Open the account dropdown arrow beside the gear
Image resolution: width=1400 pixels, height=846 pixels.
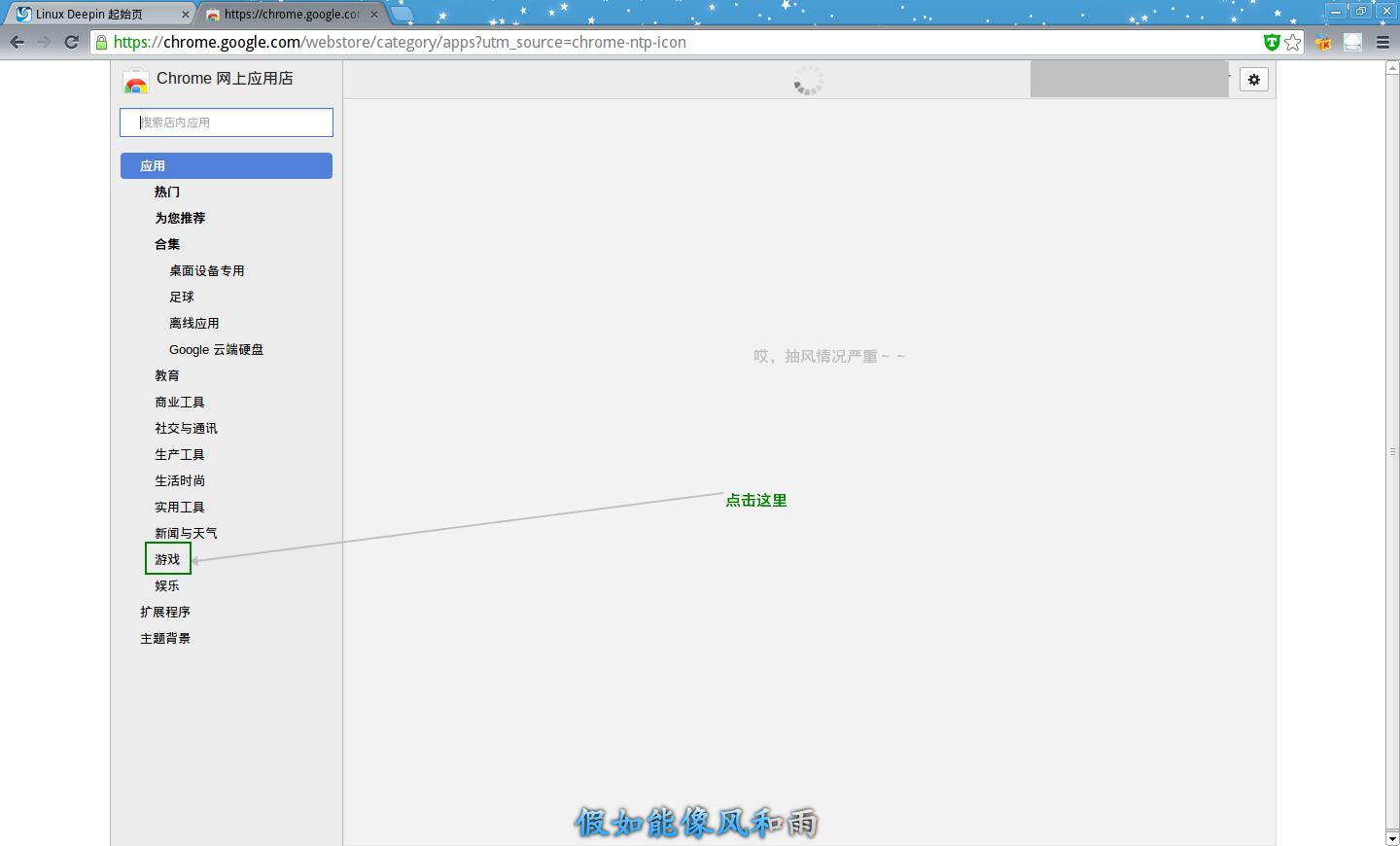(x=1229, y=76)
